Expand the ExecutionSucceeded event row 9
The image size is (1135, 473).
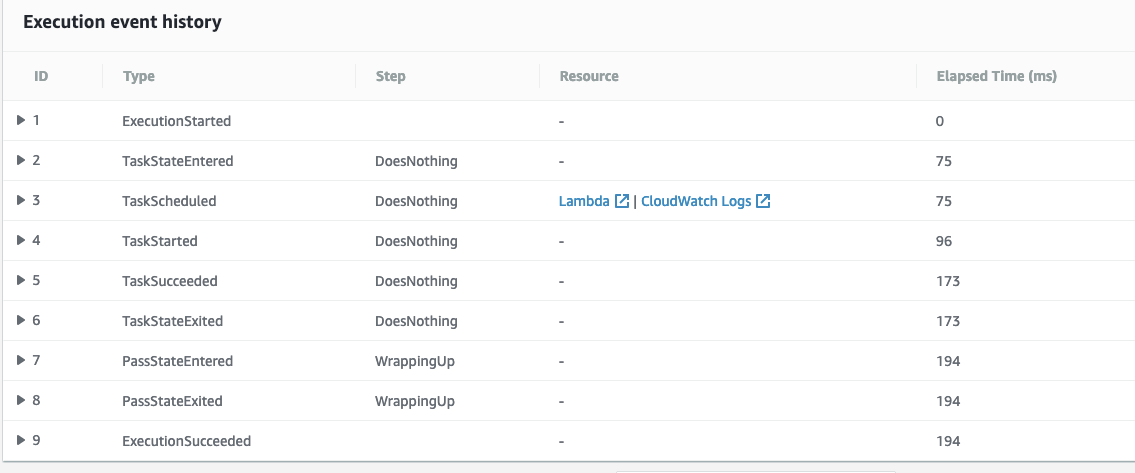point(21,440)
